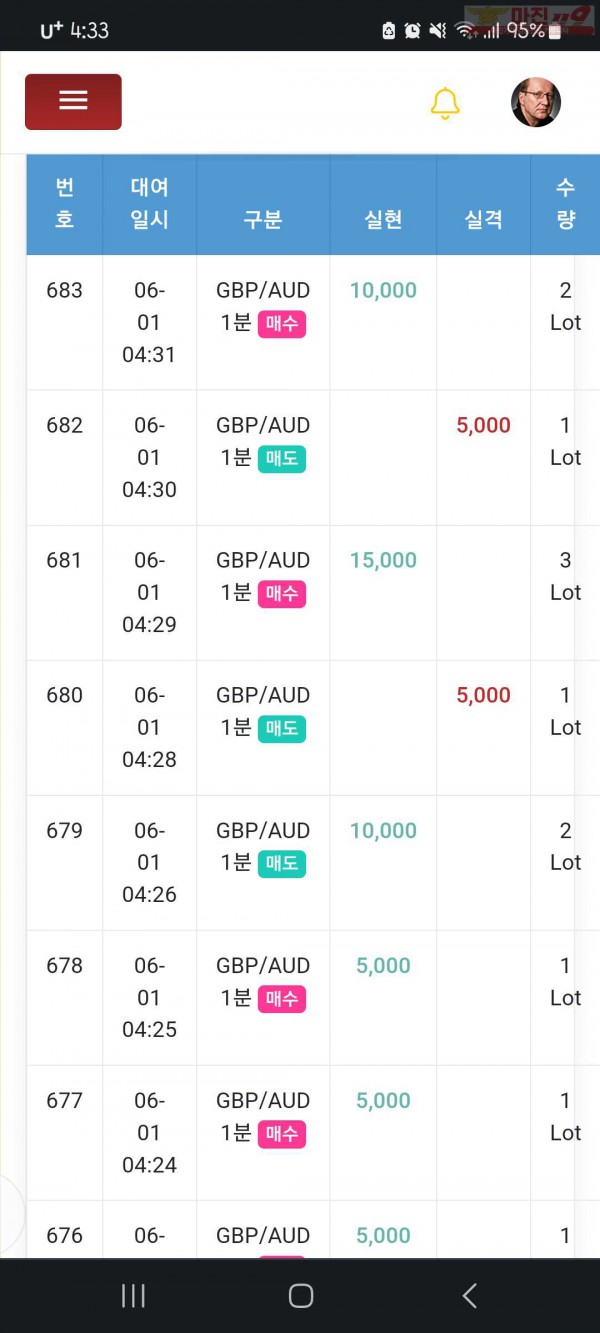
Task: Click the 구분 column header
Action: [x=263, y=220]
